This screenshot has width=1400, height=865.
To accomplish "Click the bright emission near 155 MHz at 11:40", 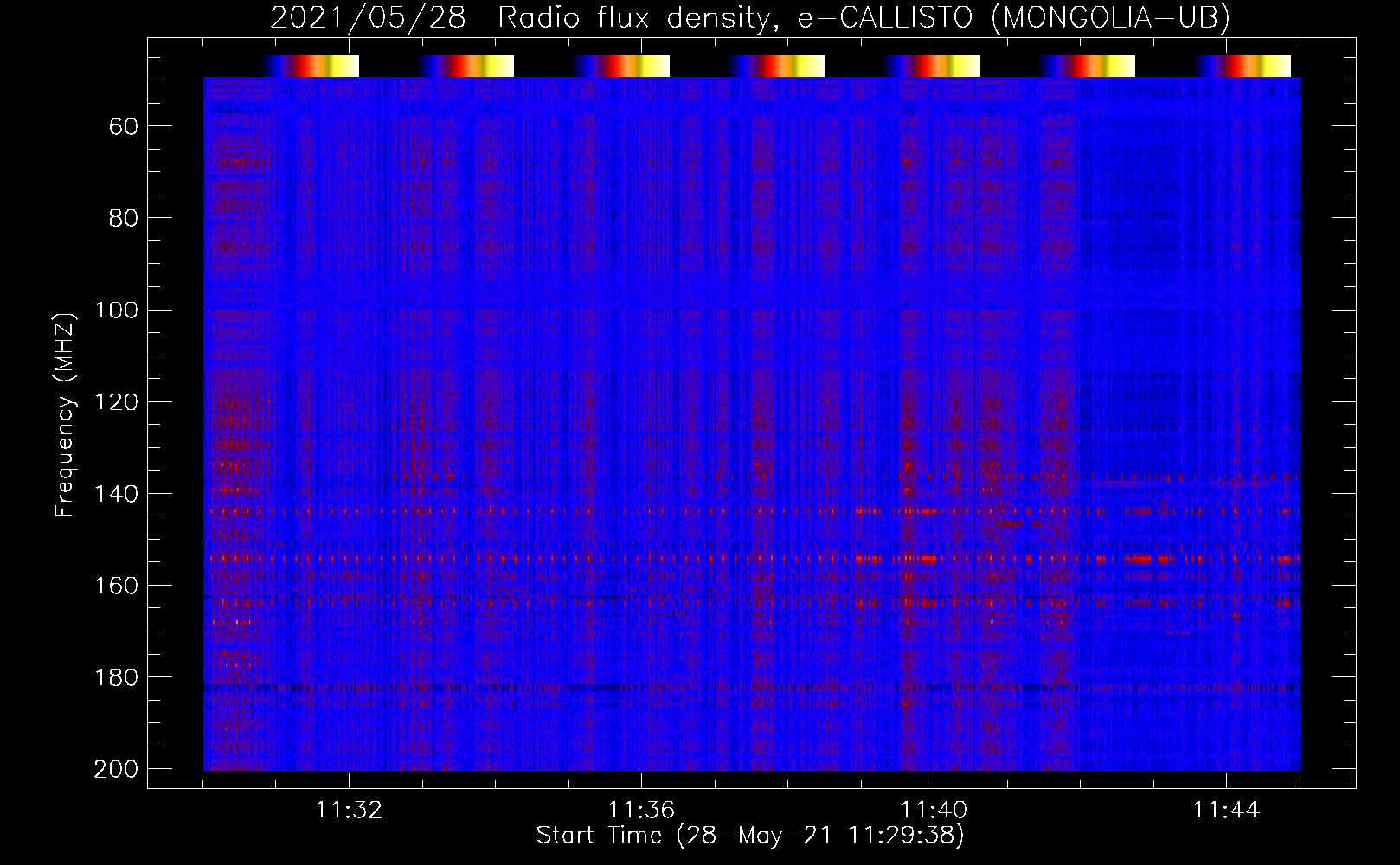I will coord(928,560).
